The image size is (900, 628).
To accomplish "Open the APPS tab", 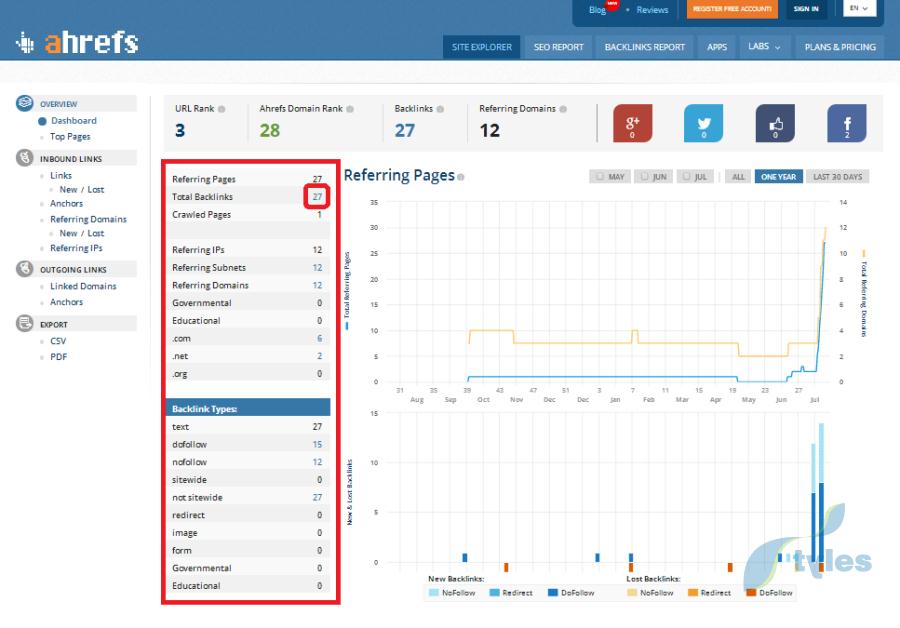I will coord(717,47).
